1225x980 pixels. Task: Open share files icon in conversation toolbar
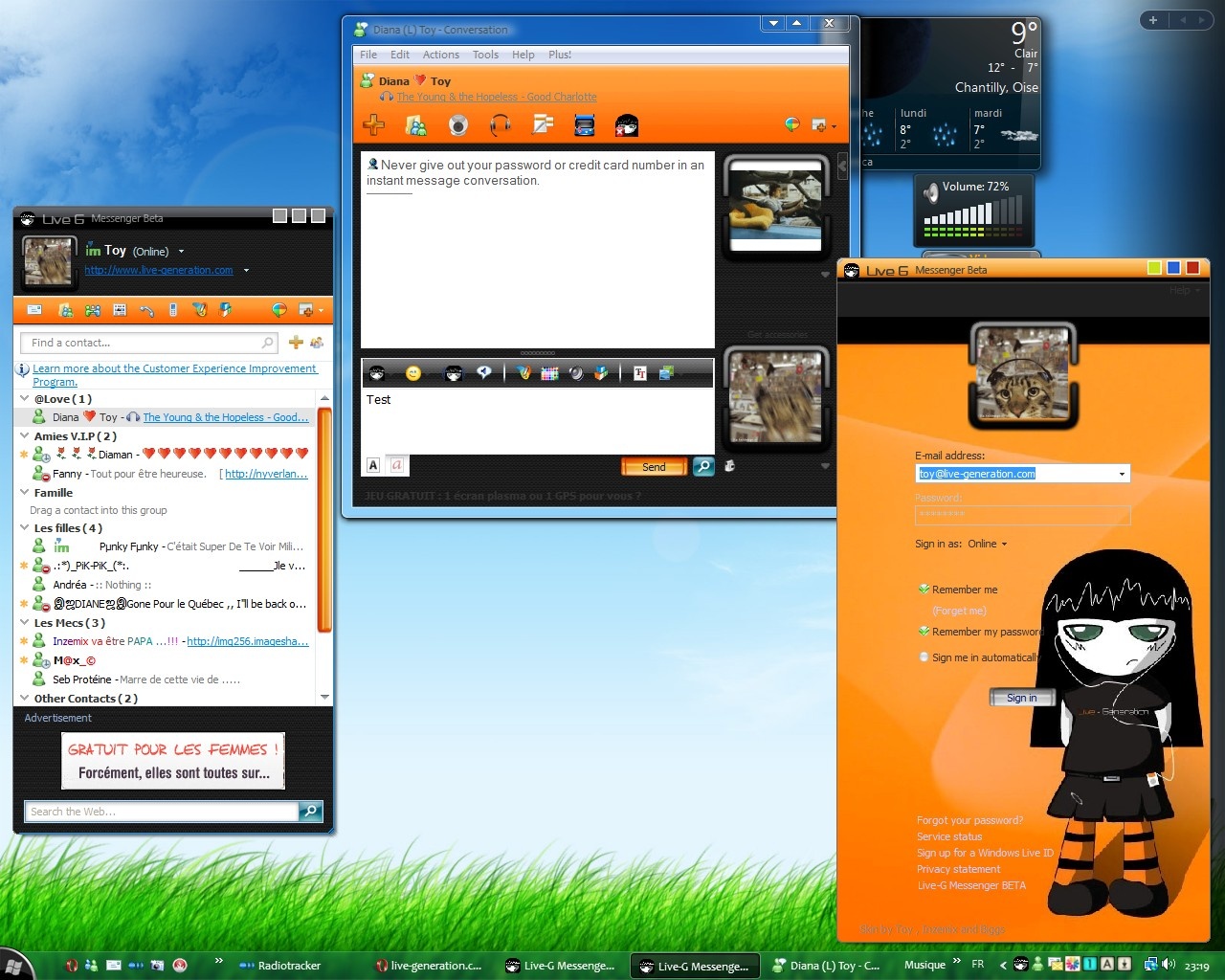416,125
